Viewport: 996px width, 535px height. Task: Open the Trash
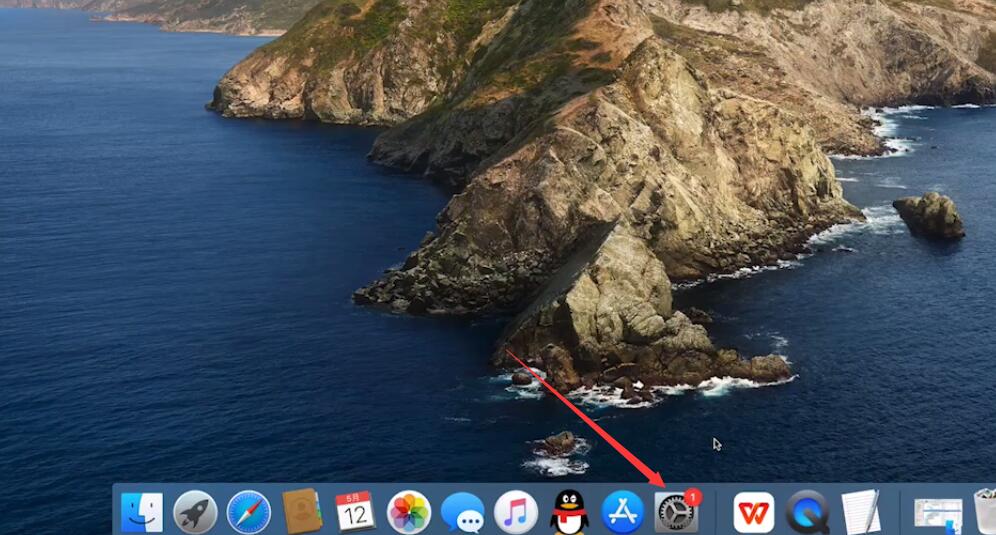(x=986, y=511)
